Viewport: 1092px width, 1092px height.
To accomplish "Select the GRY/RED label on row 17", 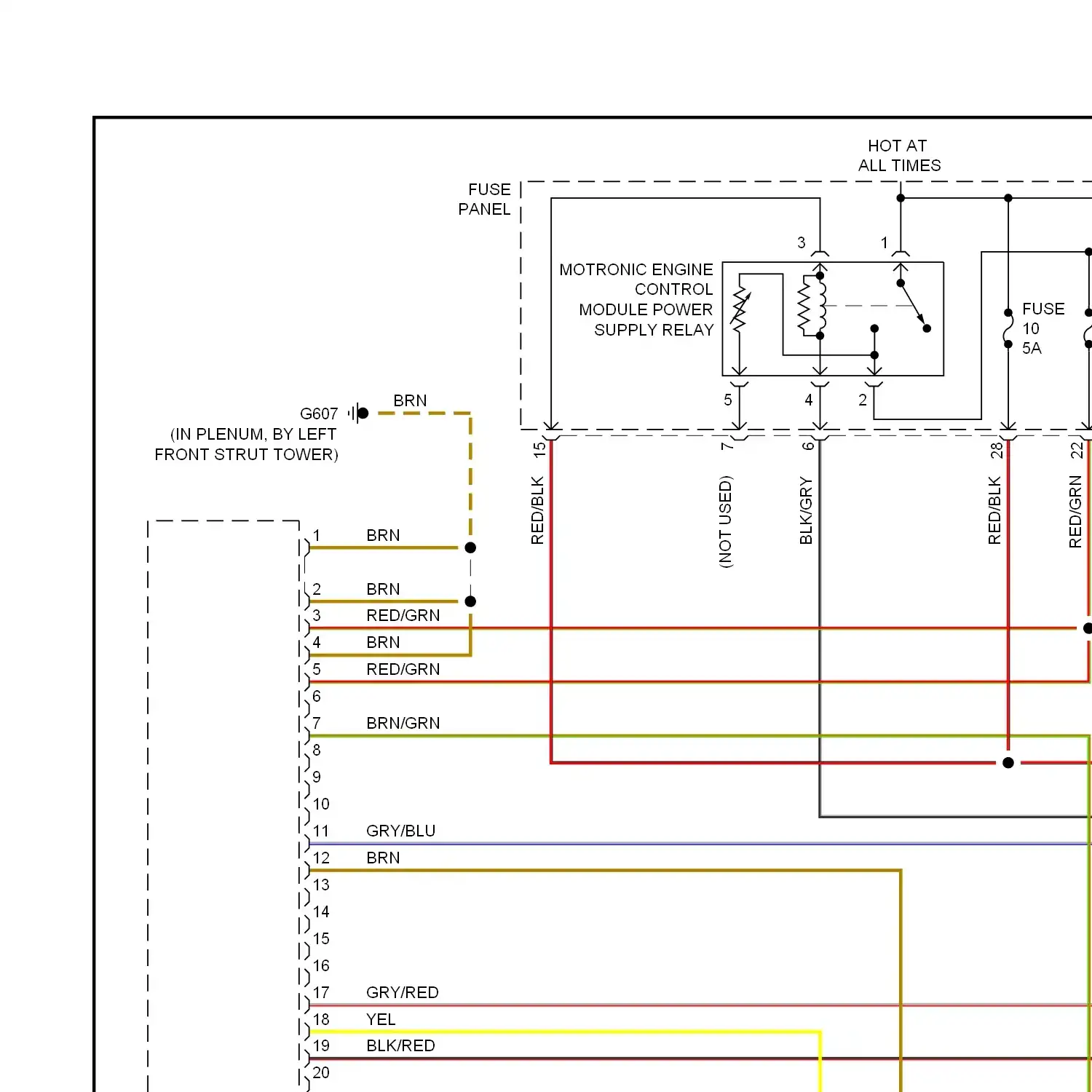I will click(x=403, y=992).
